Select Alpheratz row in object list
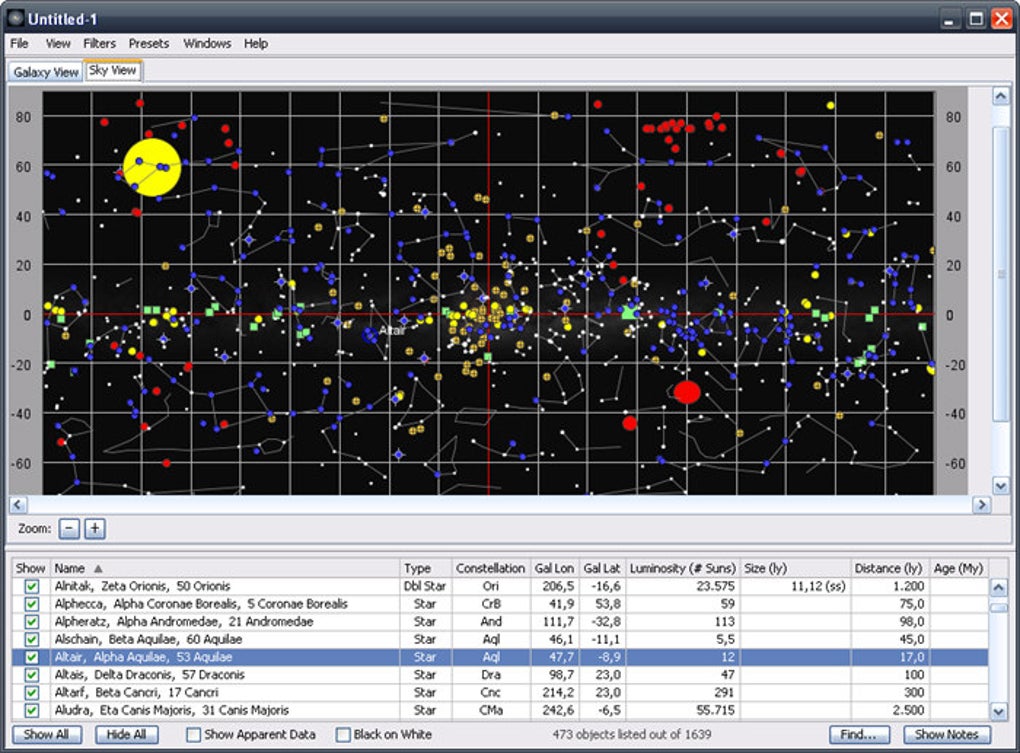Screen dimensions: 1020x753 click(184, 622)
